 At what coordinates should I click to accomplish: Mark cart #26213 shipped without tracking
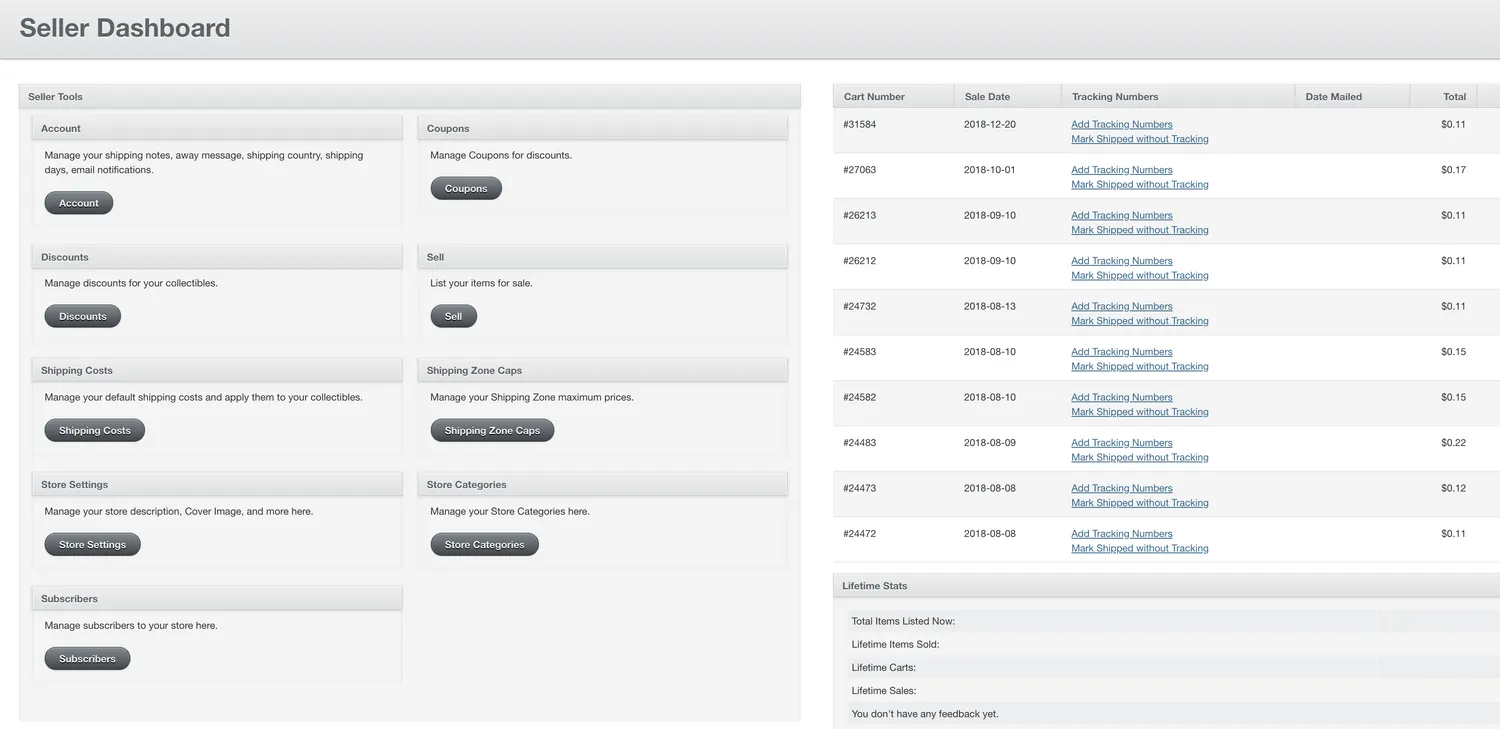tap(1139, 230)
